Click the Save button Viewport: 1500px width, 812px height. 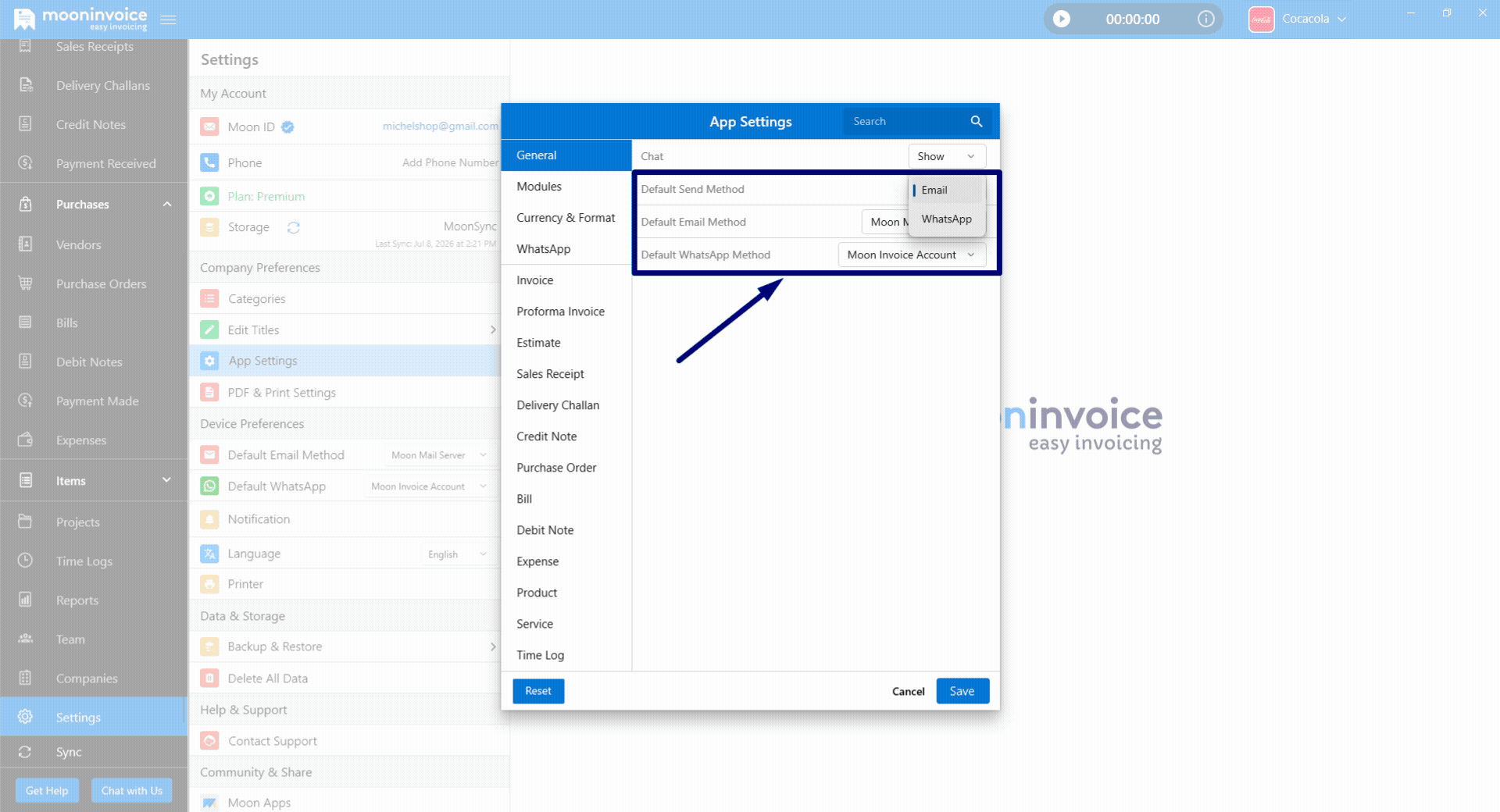pos(962,691)
